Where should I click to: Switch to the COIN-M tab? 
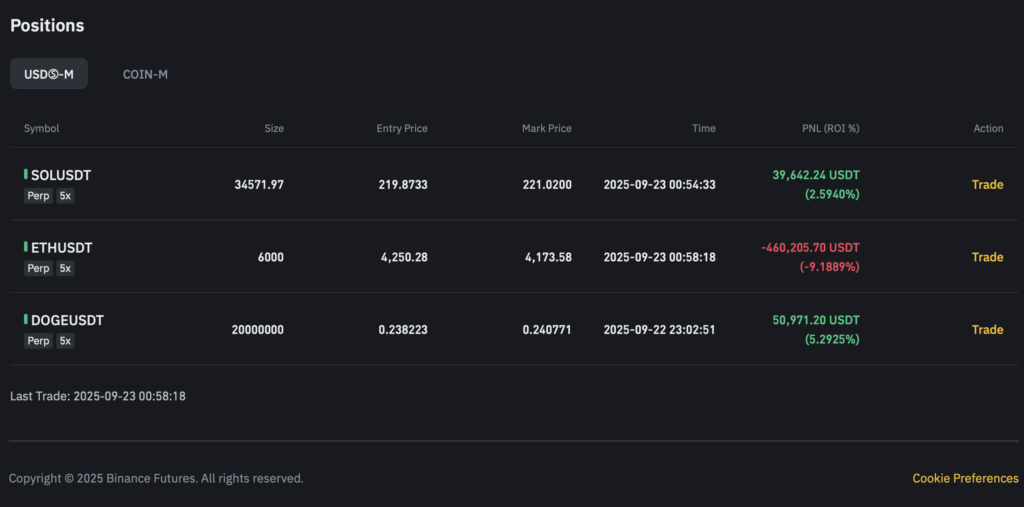[x=145, y=74]
